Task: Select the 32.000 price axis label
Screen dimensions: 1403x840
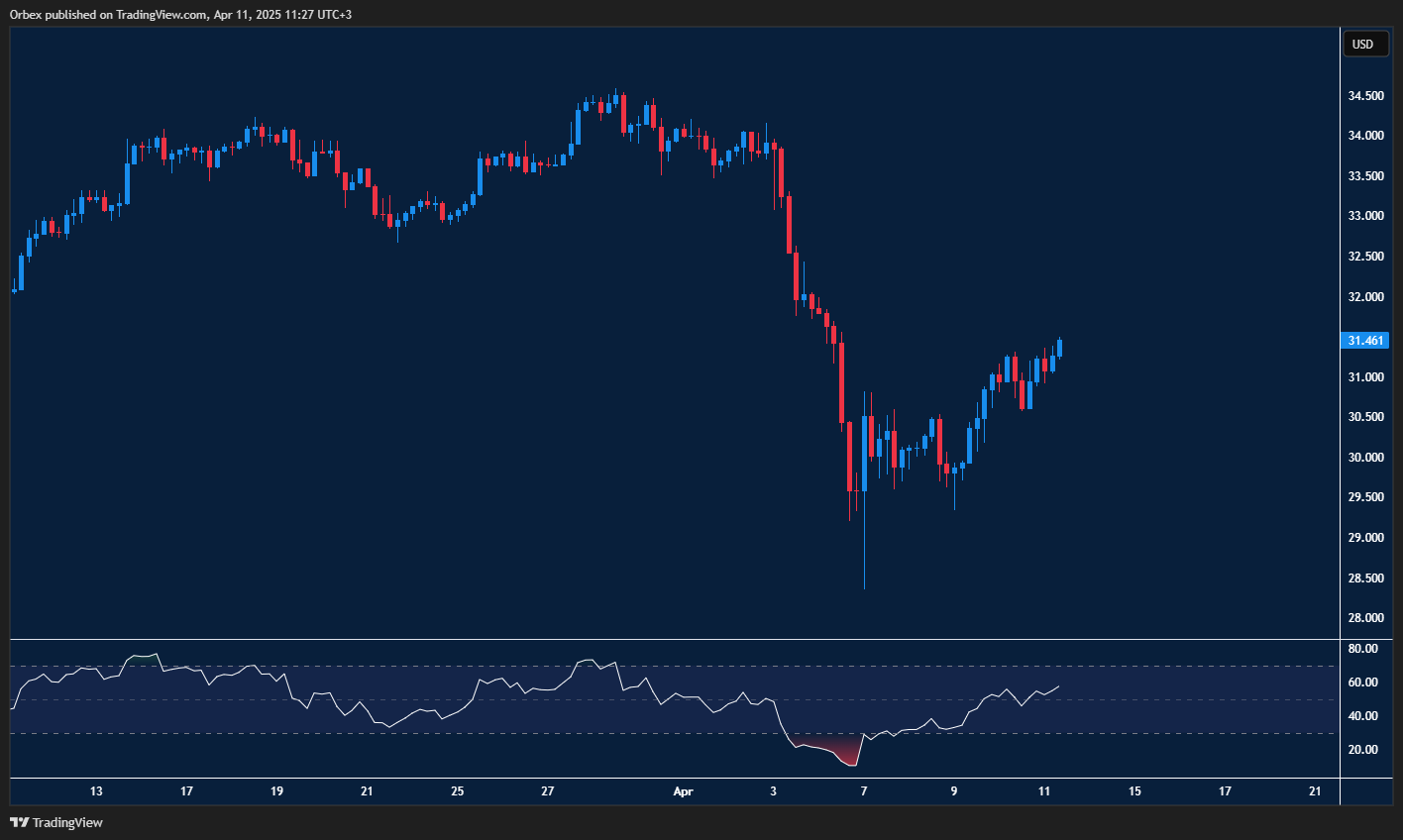Action: [1365, 297]
